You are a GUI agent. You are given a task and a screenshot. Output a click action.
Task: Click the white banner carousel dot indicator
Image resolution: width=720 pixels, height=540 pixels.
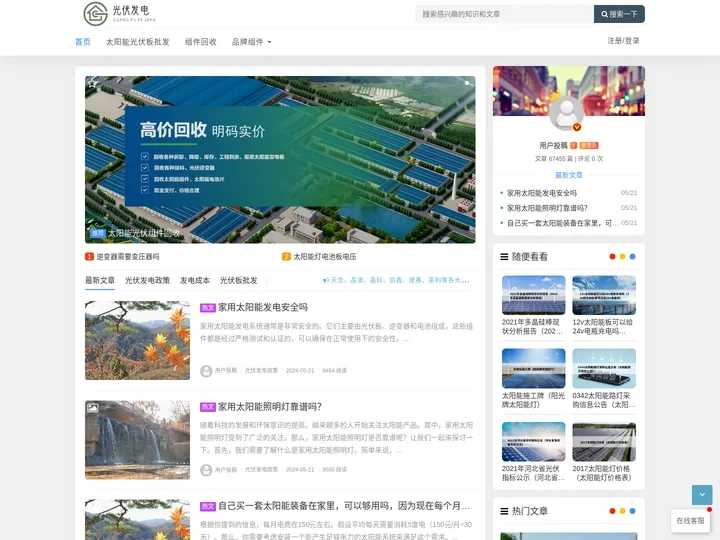[467, 83]
